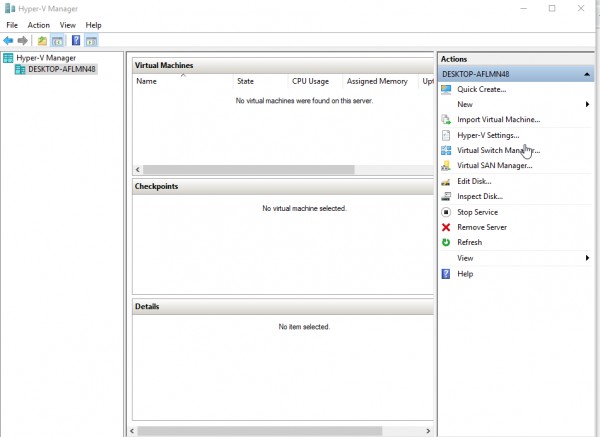
Task: Open Hyper-V Settings action
Action: click(488, 135)
